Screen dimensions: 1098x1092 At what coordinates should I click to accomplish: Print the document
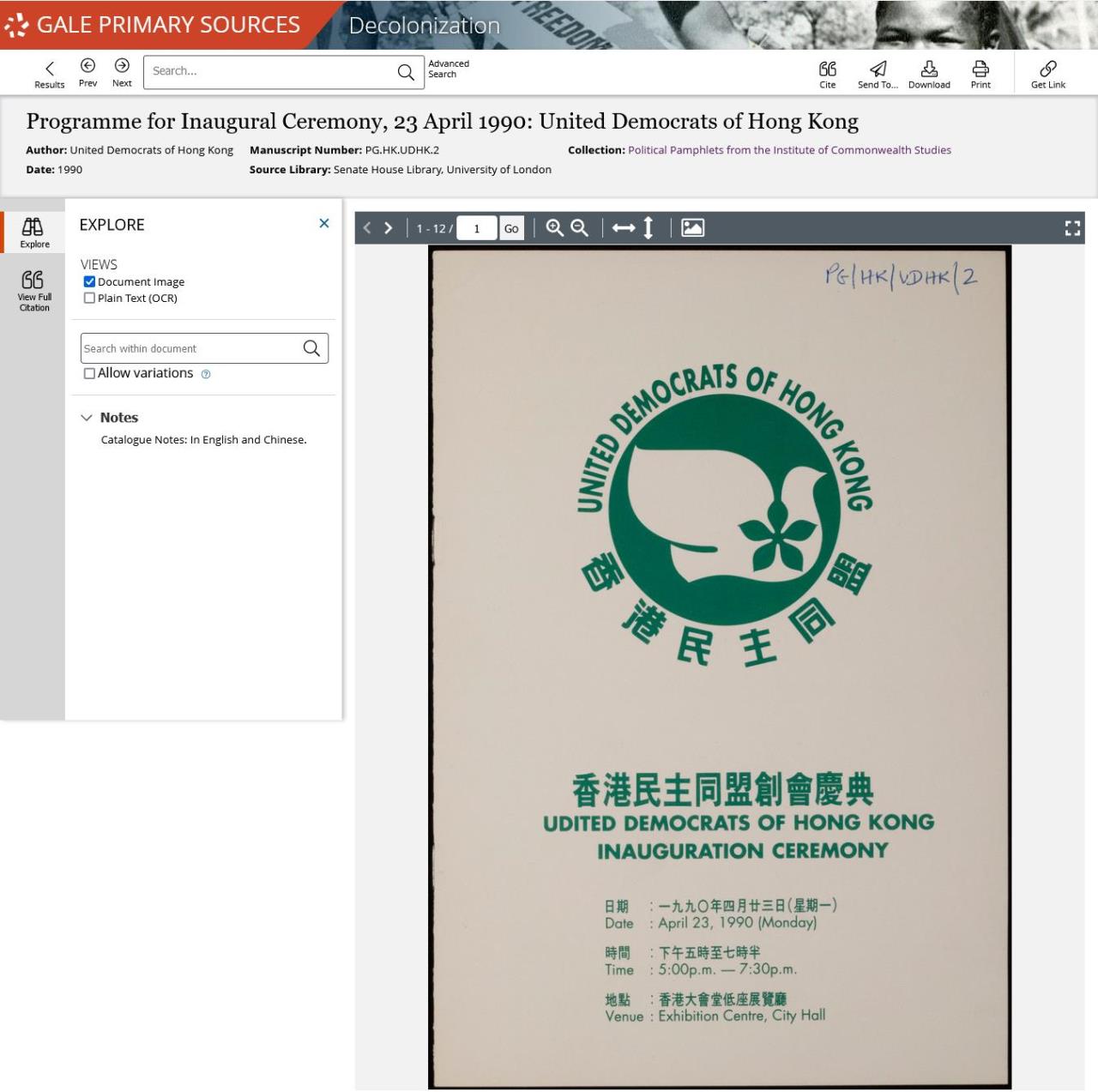980,75
